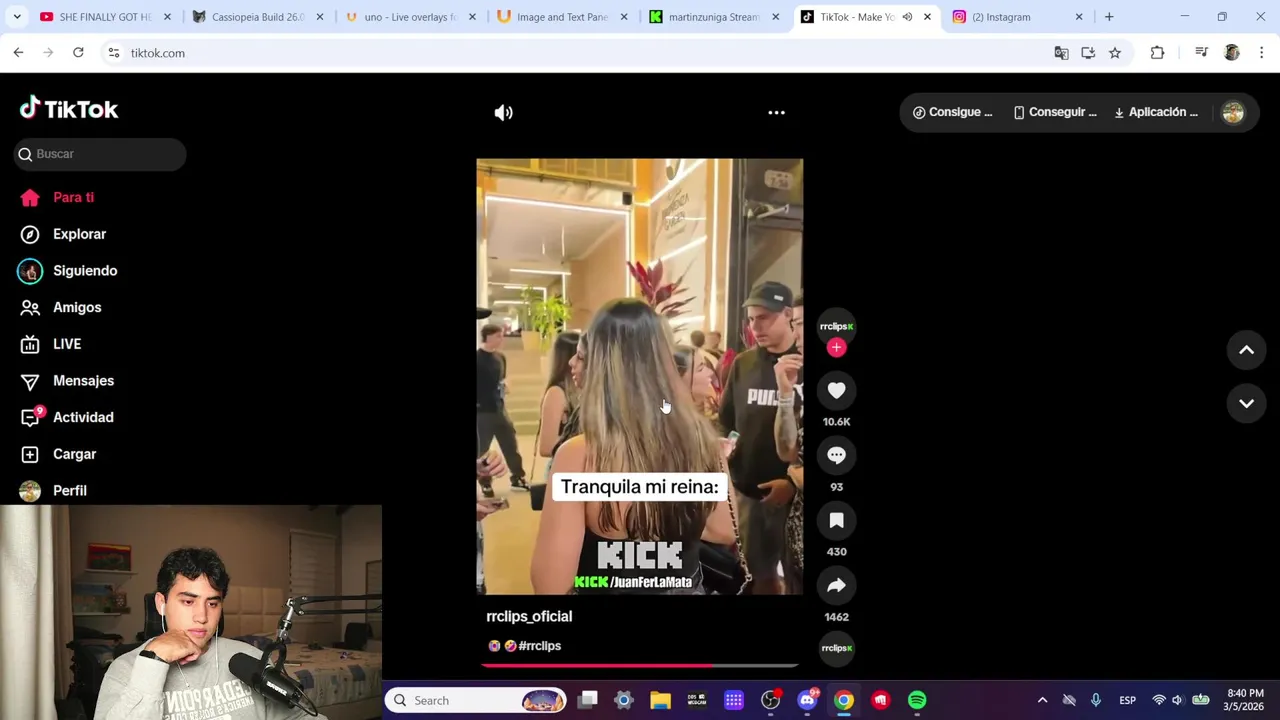Expand the tab search dropdown
Image resolution: width=1280 pixels, height=720 pixels.
tap(17, 17)
